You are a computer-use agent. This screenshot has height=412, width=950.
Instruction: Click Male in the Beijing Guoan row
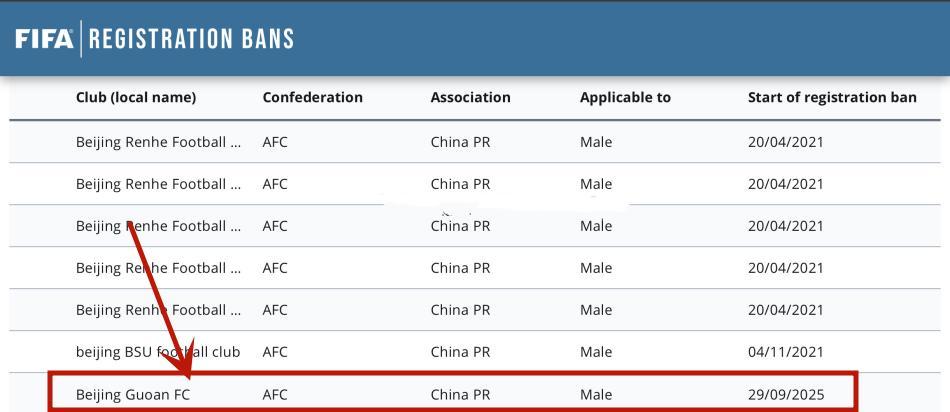coord(596,395)
